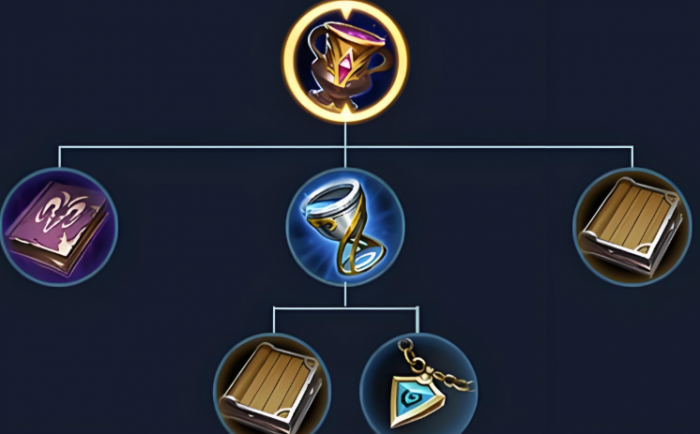This screenshot has height=434, width=700.
Task: Select the wooden tome beneath the blue chalice
Action: pos(272,384)
